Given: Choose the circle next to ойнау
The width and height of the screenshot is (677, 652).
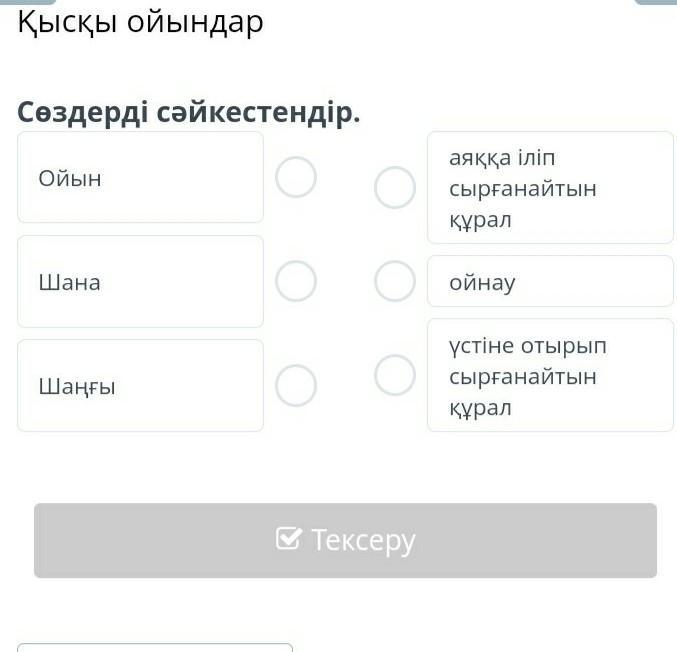Looking at the screenshot, I should click(x=395, y=281).
